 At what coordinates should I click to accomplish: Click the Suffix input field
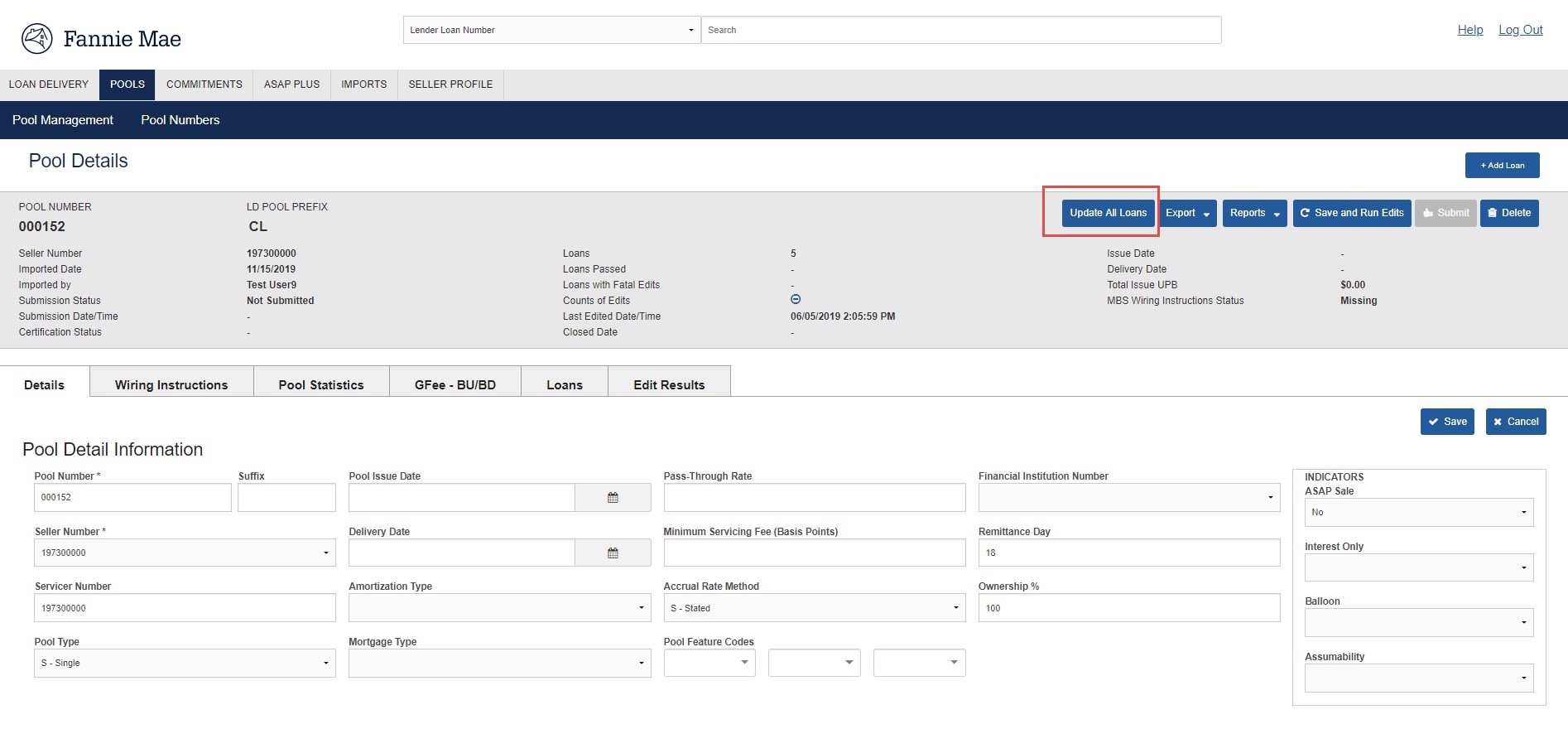(x=286, y=498)
